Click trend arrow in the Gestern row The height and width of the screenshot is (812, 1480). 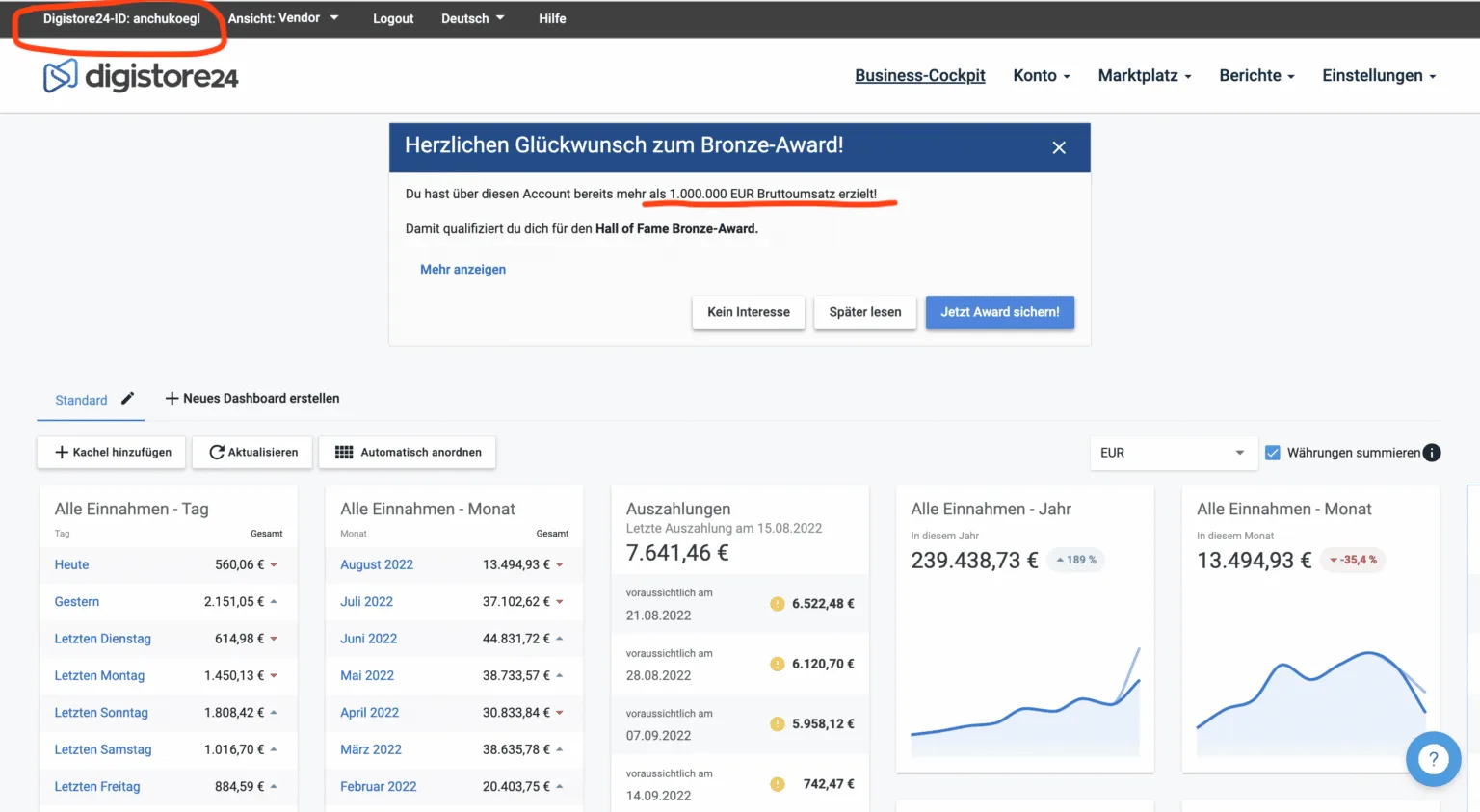274,601
